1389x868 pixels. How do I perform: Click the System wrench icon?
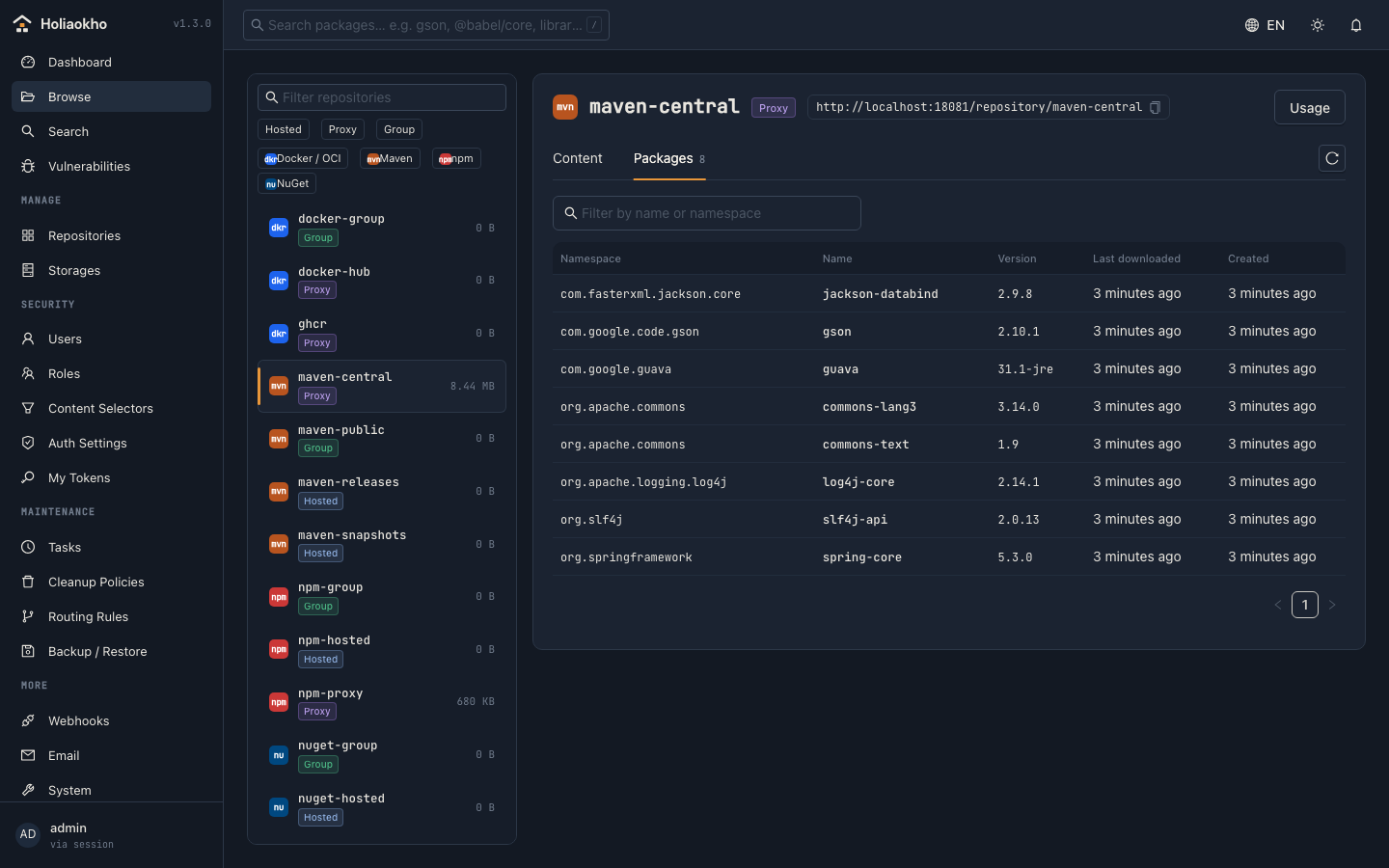point(28,790)
